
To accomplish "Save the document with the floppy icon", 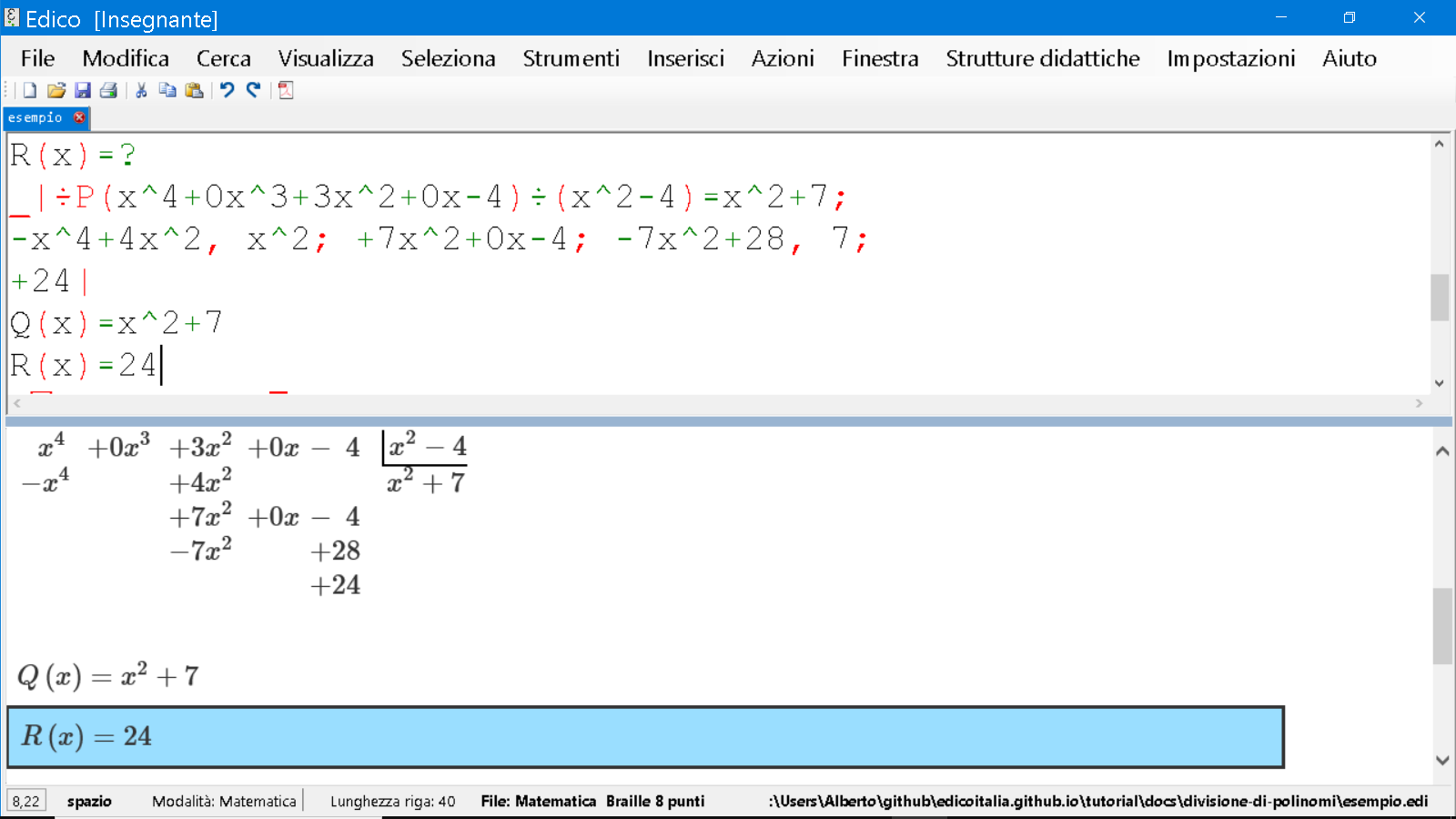I will coord(83,90).
